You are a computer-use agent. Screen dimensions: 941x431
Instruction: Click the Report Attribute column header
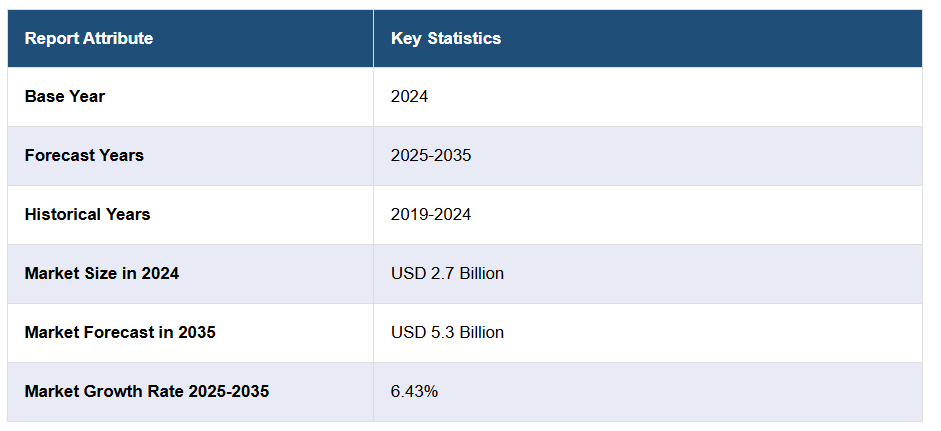click(89, 39)
